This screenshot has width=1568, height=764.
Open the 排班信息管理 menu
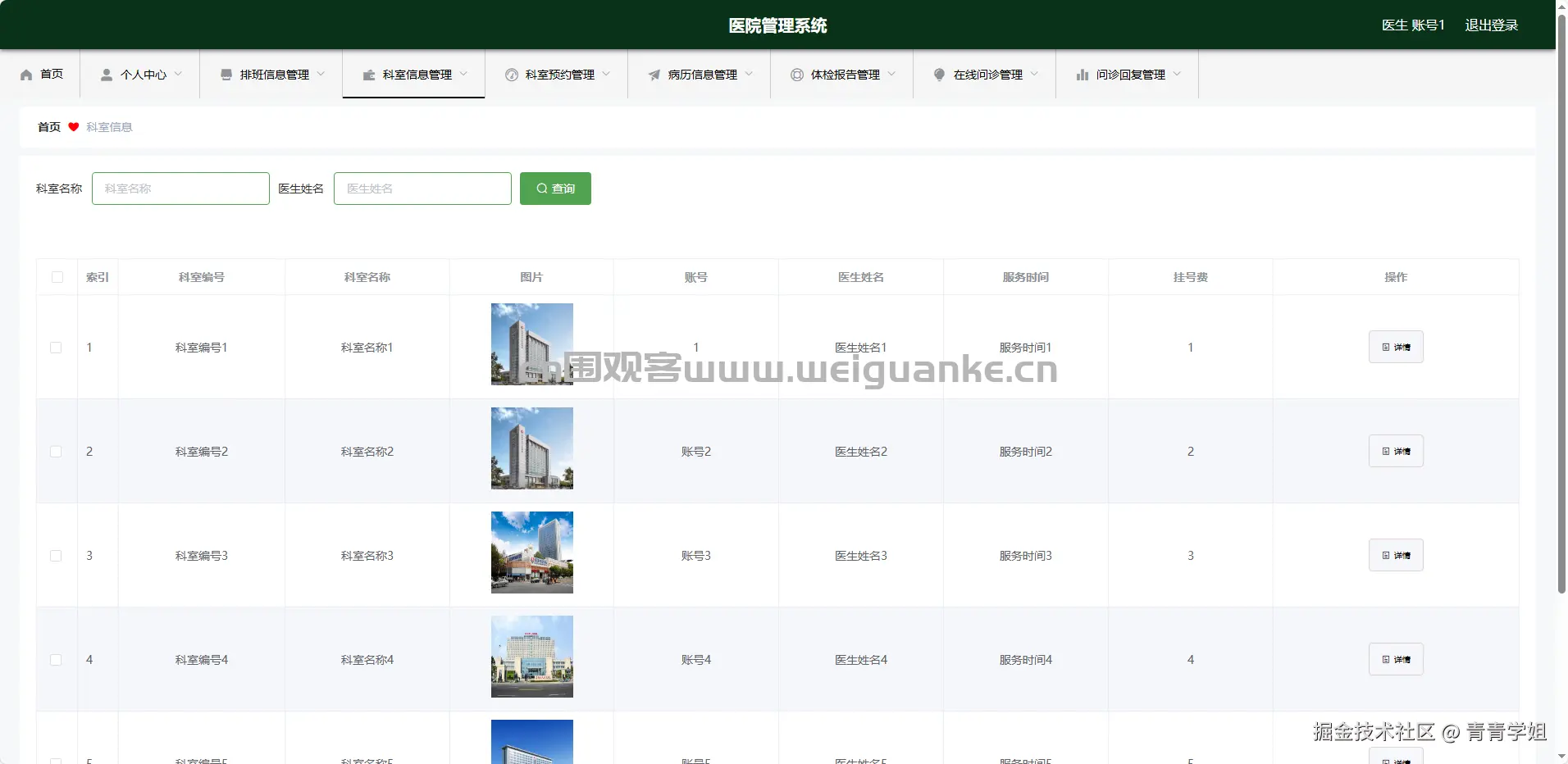click(x=271, y=75)
